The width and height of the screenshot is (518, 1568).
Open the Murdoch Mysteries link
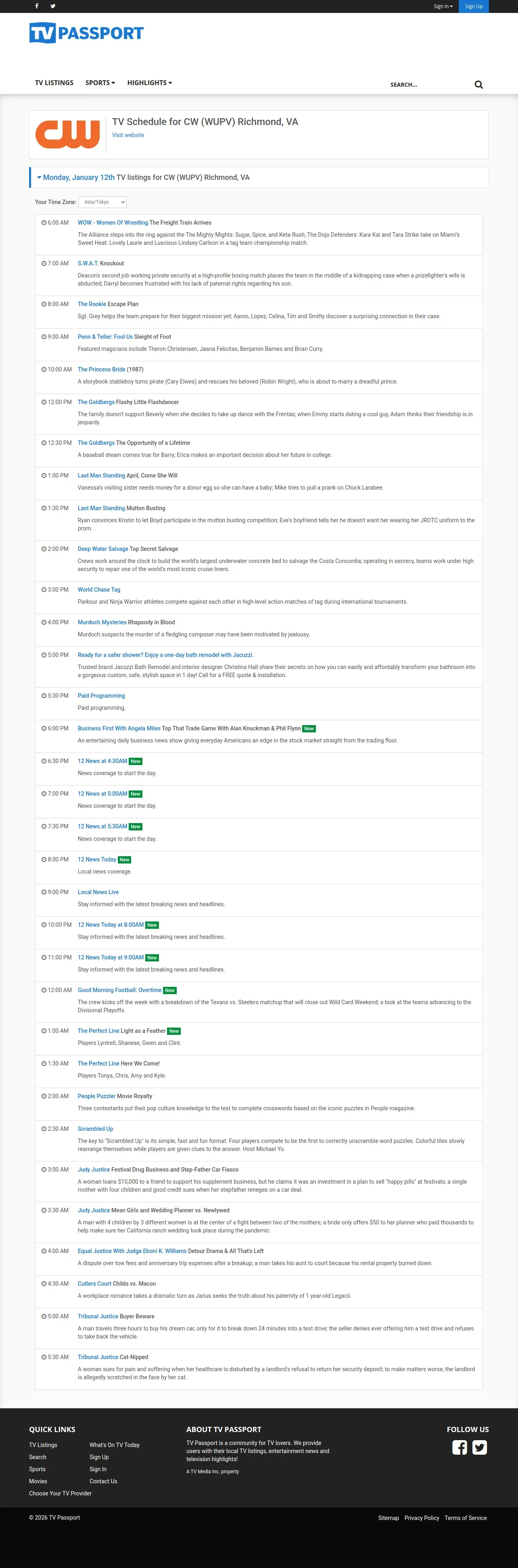click(102, 622)
